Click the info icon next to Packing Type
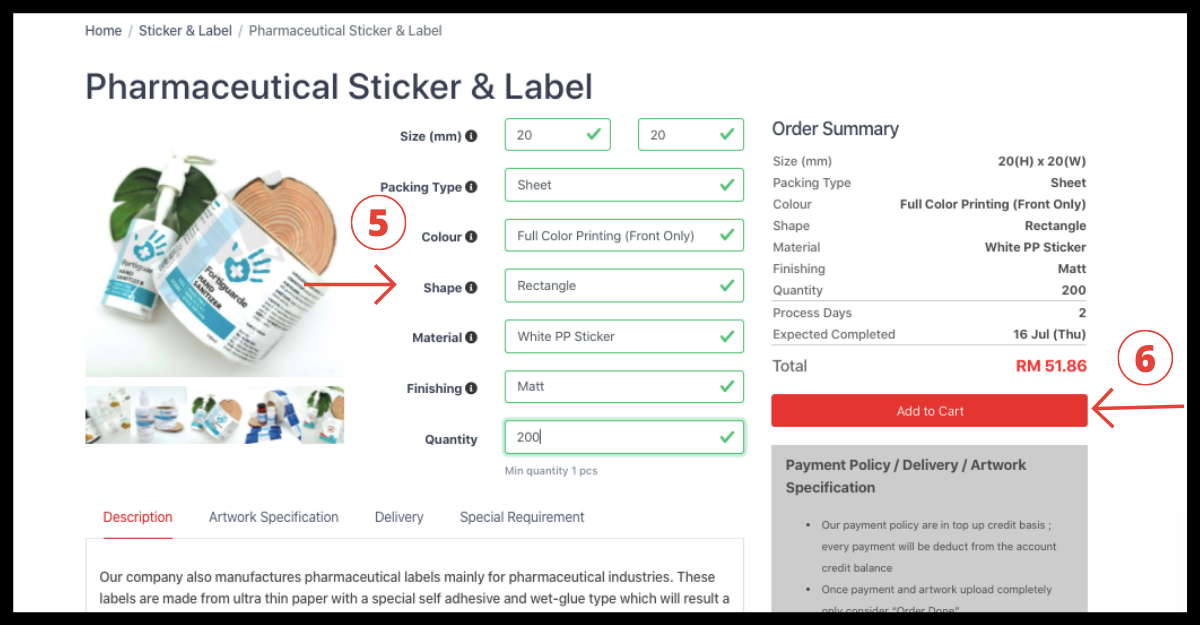This screenshot has width=1200, height=625. (471, 187)
